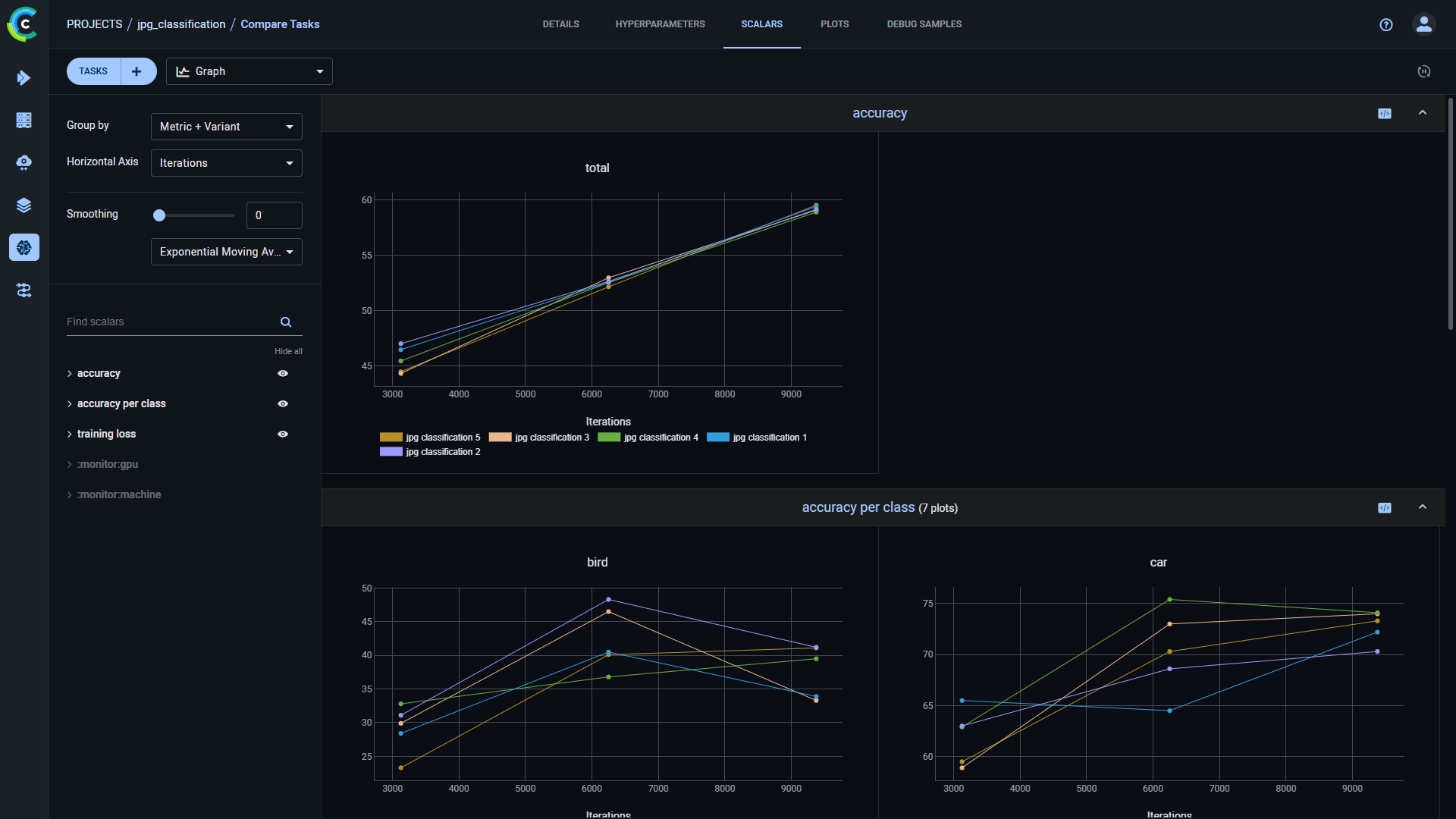The height and width of the screenshot is (819, 1456).
Task: Click the embed code icon for accuracy section
Action: click(1385, 114)
